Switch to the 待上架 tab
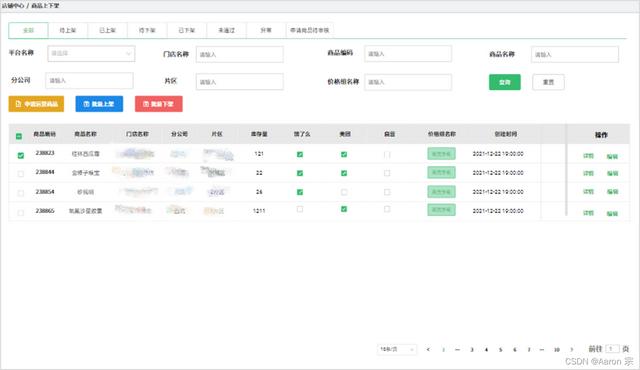 point(68,30)
